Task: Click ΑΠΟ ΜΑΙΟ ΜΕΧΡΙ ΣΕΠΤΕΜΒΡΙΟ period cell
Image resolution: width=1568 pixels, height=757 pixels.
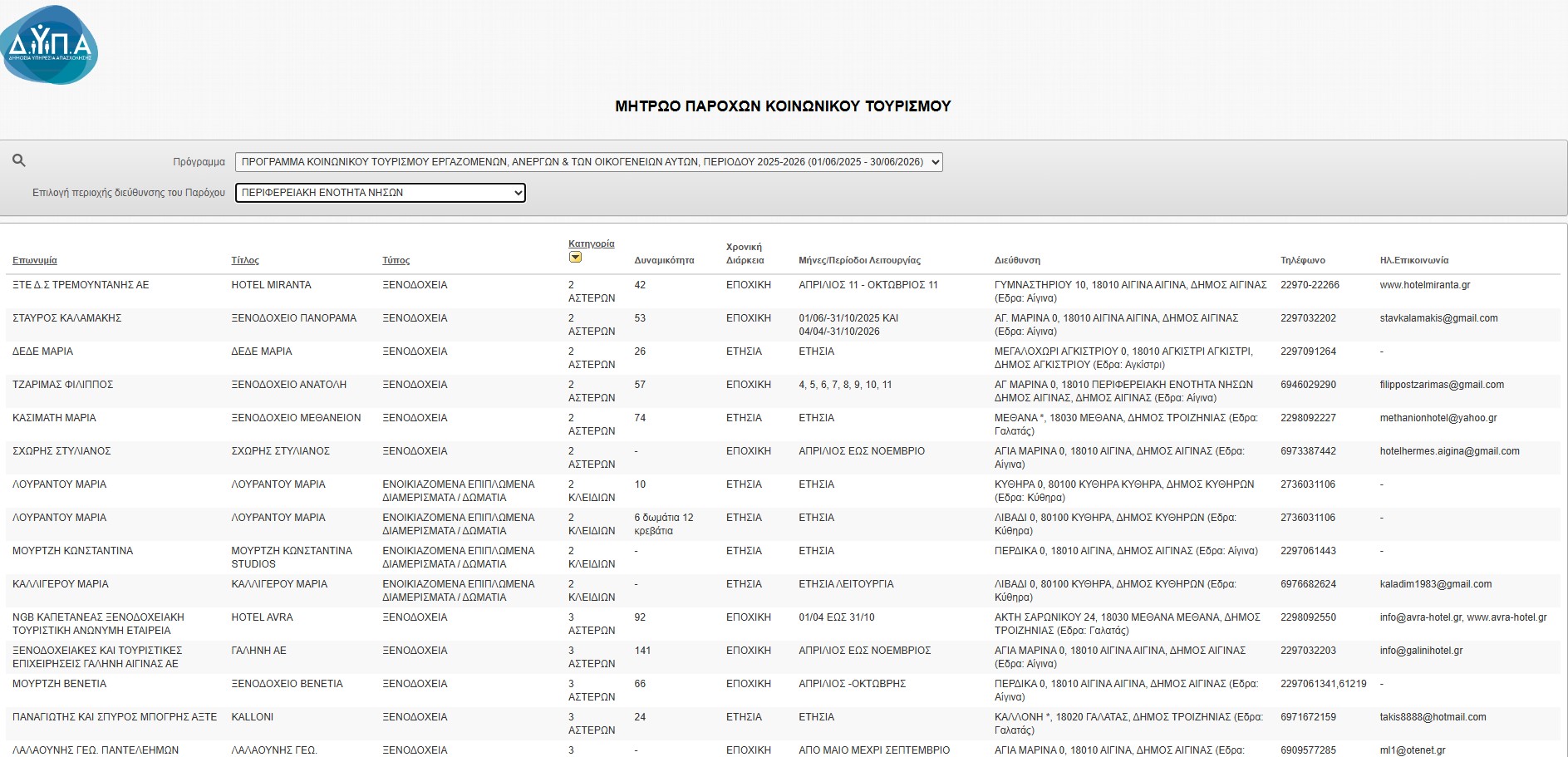Action: [x=874, y=750]
